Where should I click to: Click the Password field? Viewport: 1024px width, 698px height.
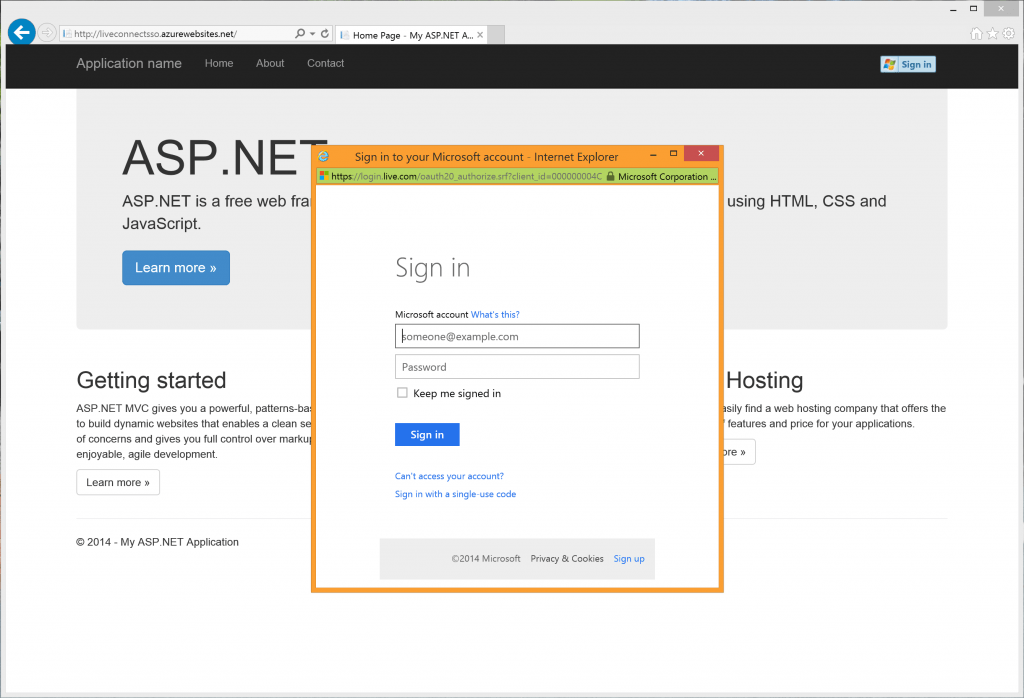click(517, 367)
